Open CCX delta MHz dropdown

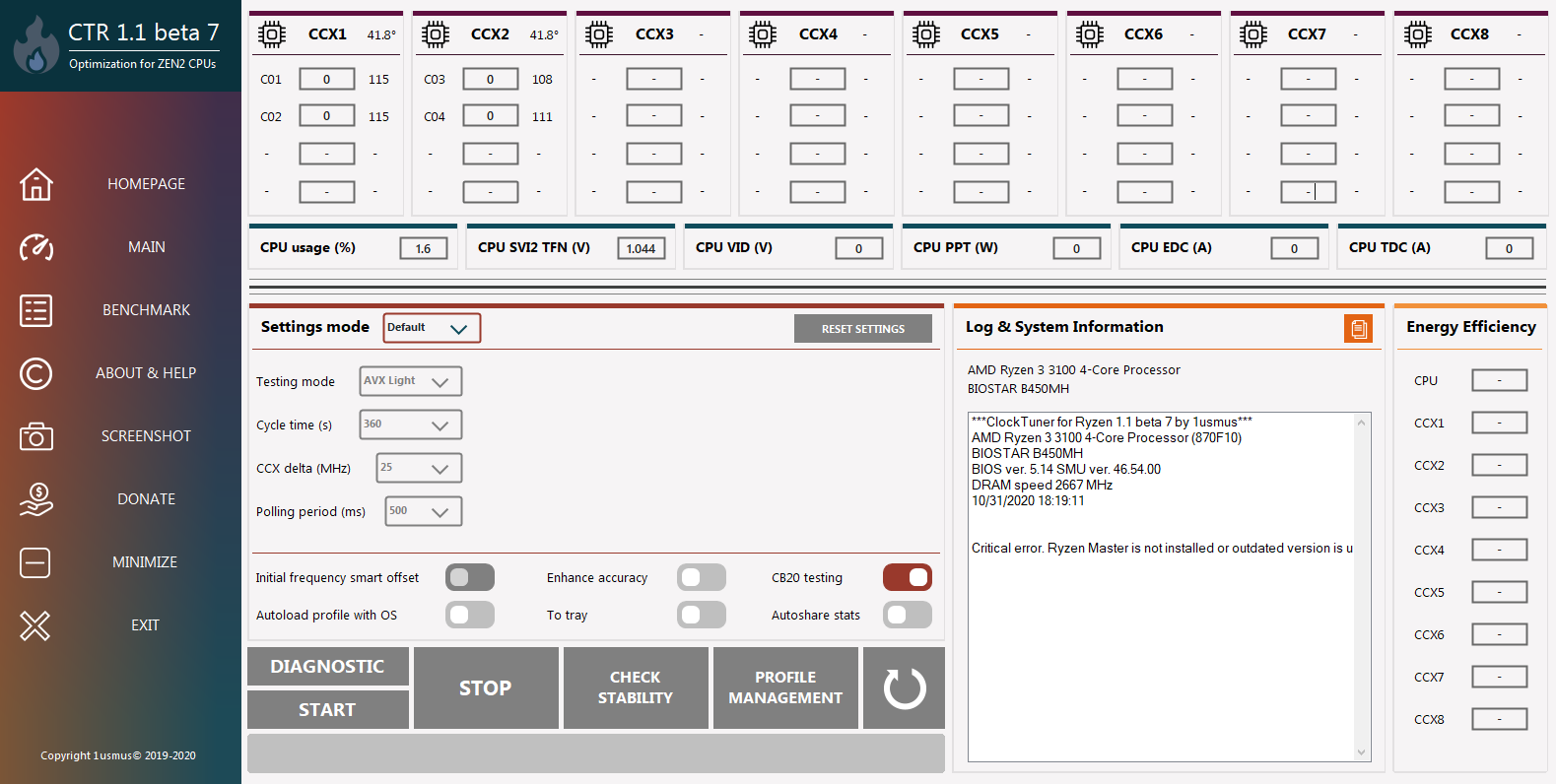pyautogui.click(x=419, y=468)
